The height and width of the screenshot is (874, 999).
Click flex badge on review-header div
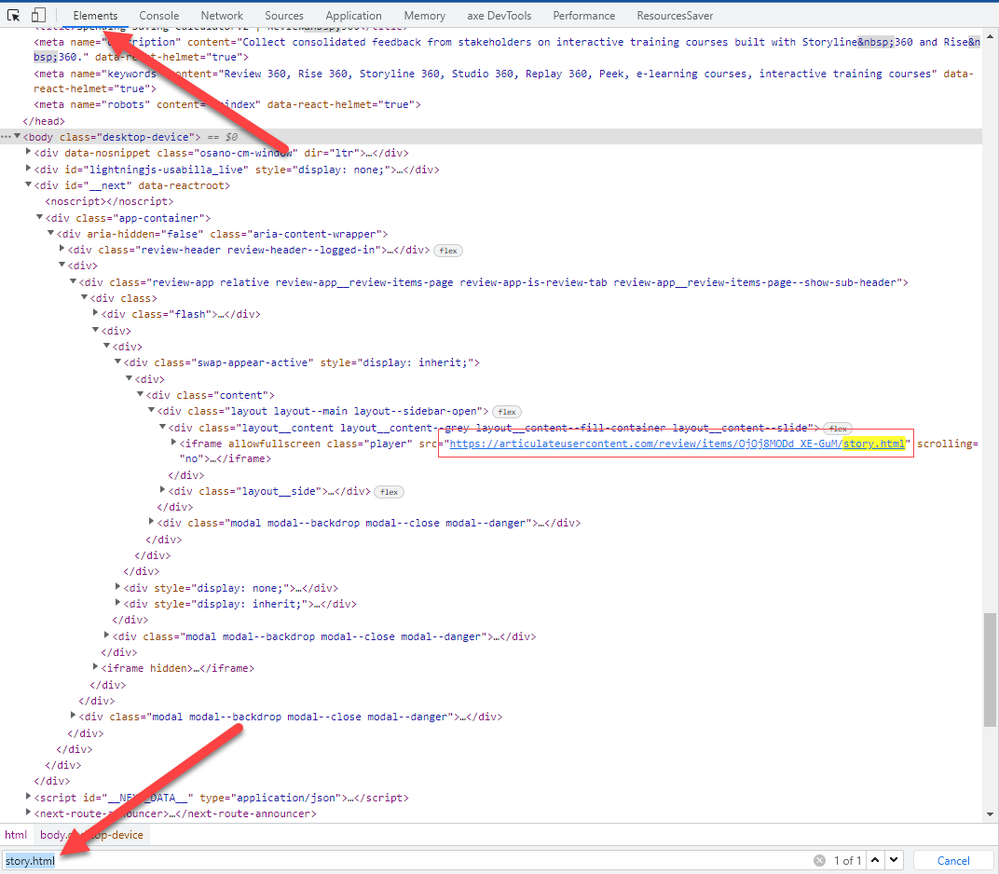pyautogui.click(x=448, y=250)
